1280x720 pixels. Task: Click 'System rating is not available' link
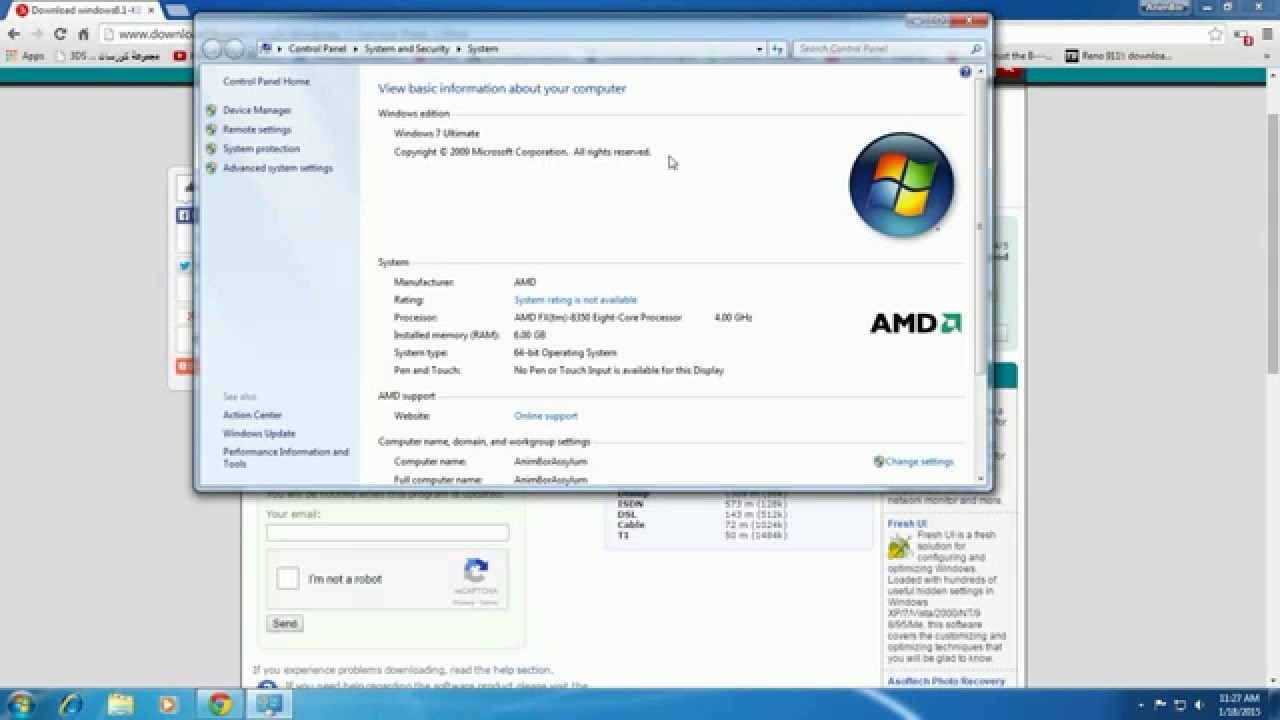pos(575,300)
